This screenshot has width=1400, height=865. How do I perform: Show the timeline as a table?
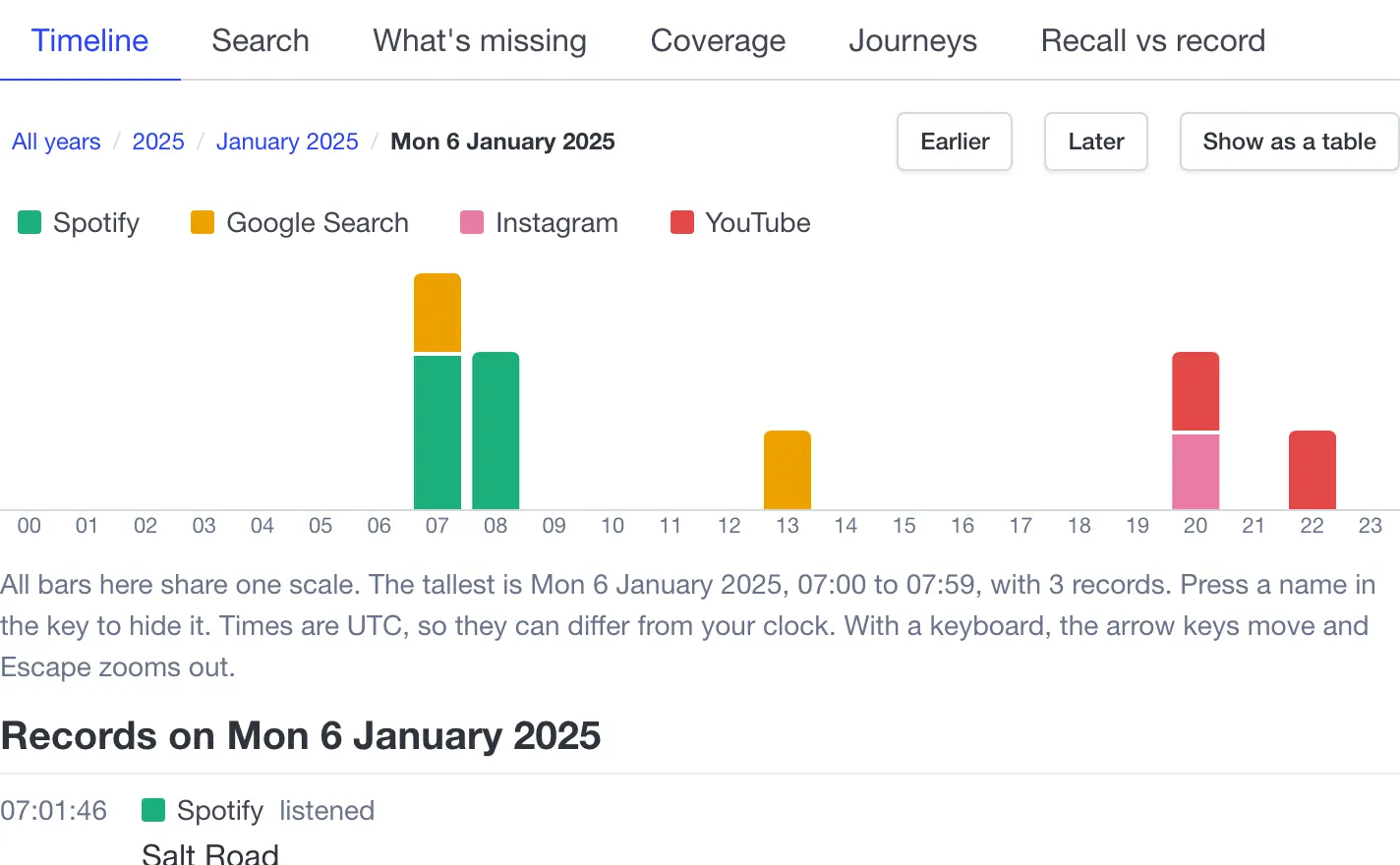(1289, 142)
